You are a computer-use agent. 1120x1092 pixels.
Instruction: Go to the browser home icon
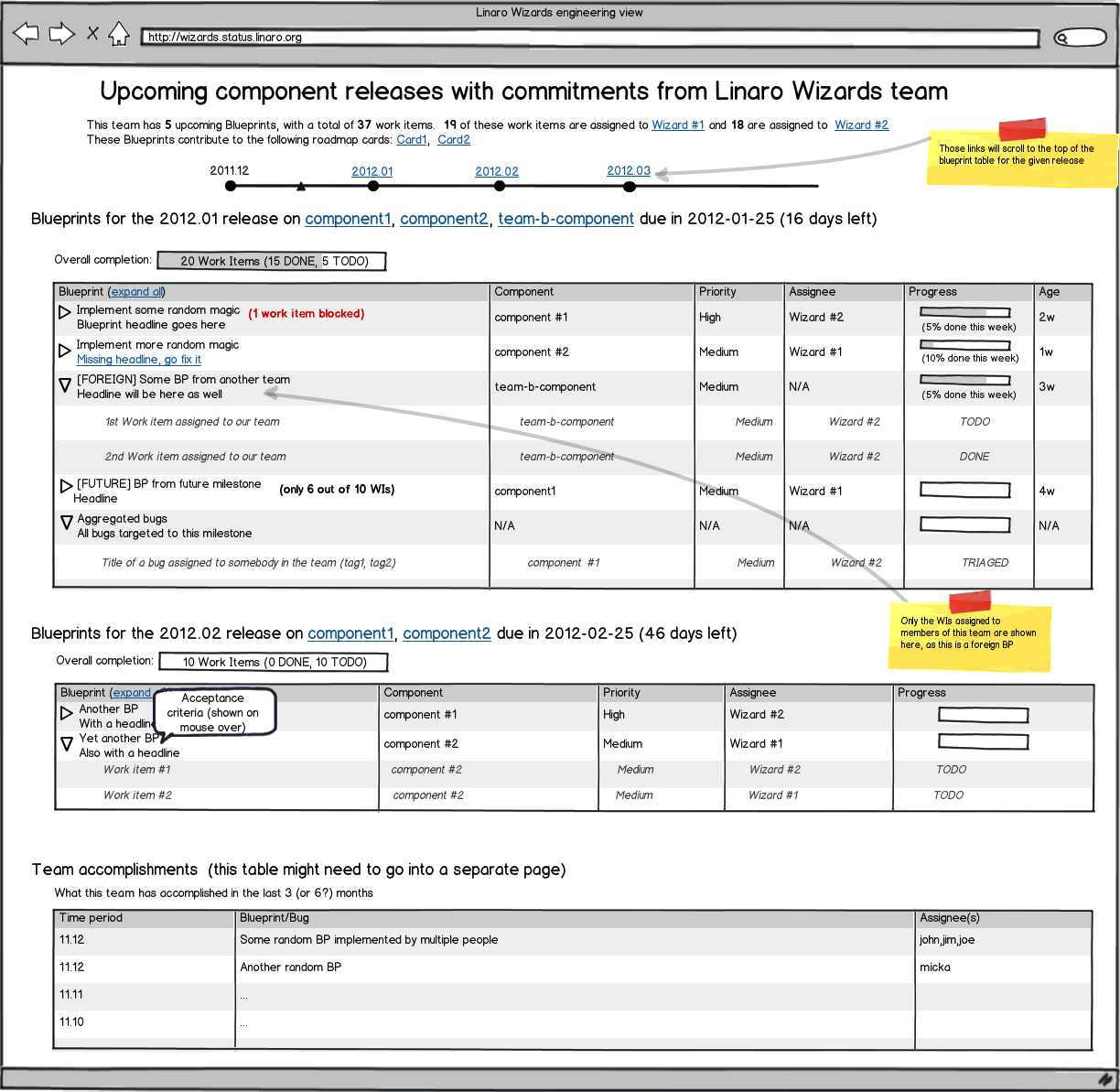(119, 35)
